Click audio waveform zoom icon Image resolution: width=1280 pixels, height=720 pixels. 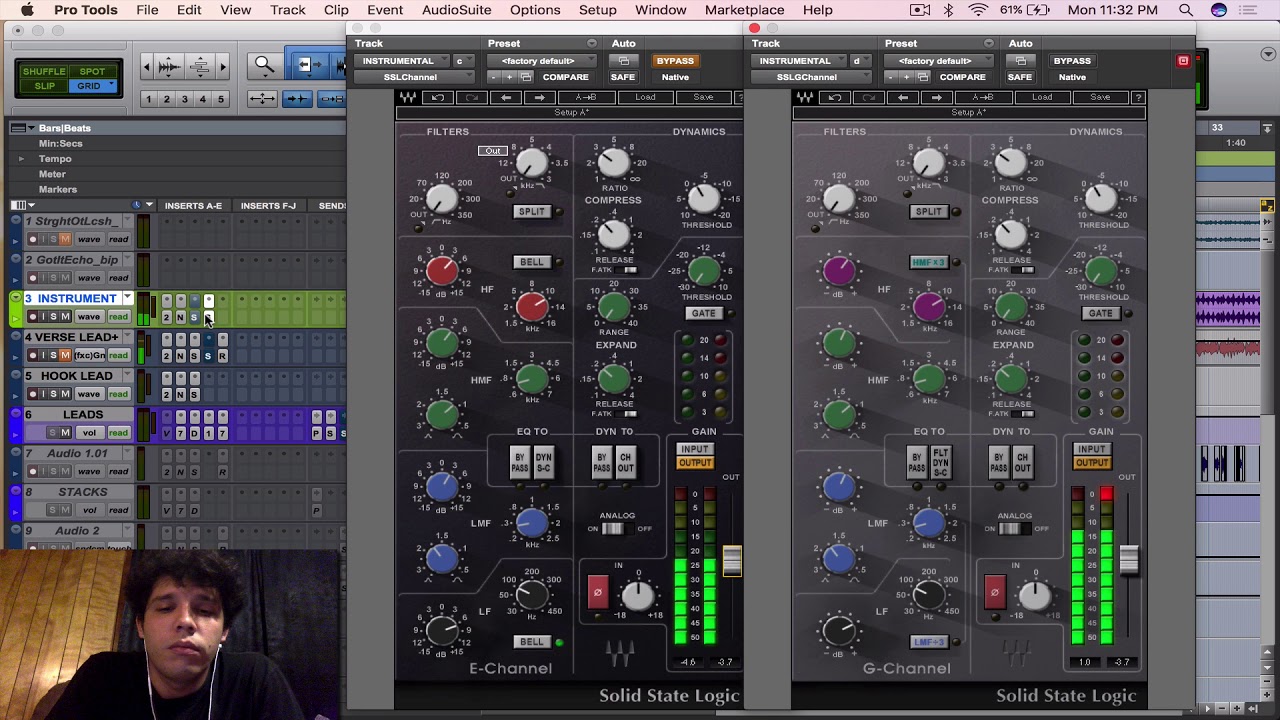(169, 68)
